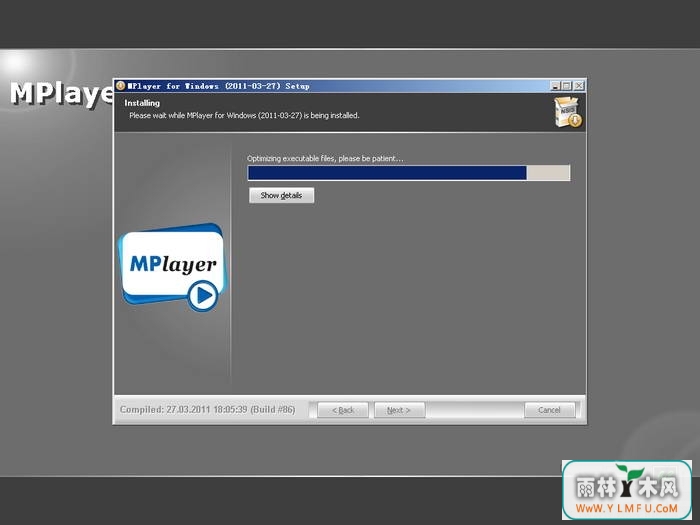Click the installation progress bar
The height and width of the screenshot is (525, 700).
[408, 173]
